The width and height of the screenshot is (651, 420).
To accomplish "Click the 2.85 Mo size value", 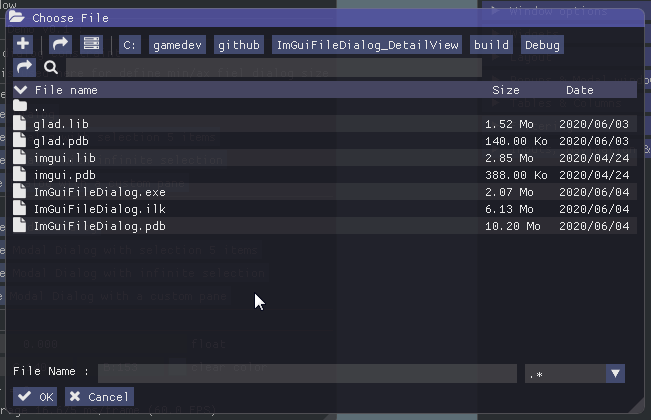I will (x=509, y=158).
